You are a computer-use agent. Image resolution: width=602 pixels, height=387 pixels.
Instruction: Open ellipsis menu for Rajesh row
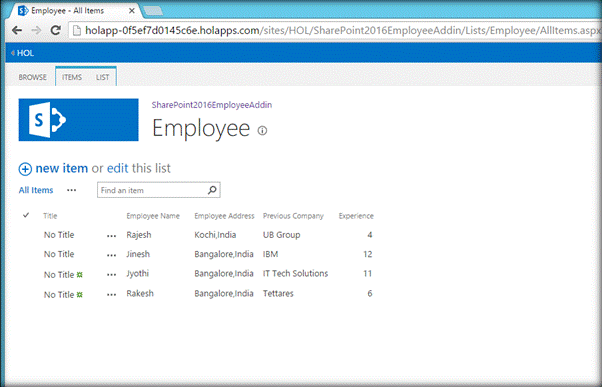click(x=111, y=236)
